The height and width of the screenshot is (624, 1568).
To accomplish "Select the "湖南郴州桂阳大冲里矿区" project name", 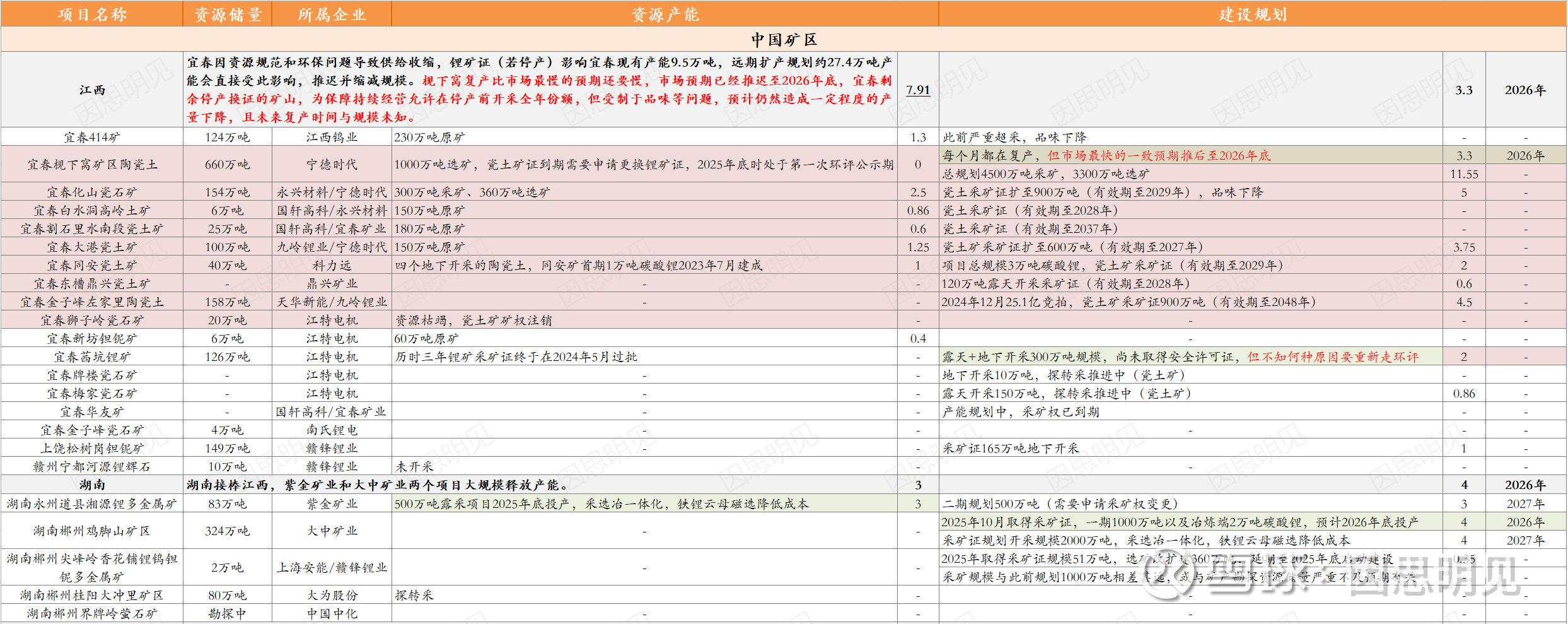I will [92, 595].
